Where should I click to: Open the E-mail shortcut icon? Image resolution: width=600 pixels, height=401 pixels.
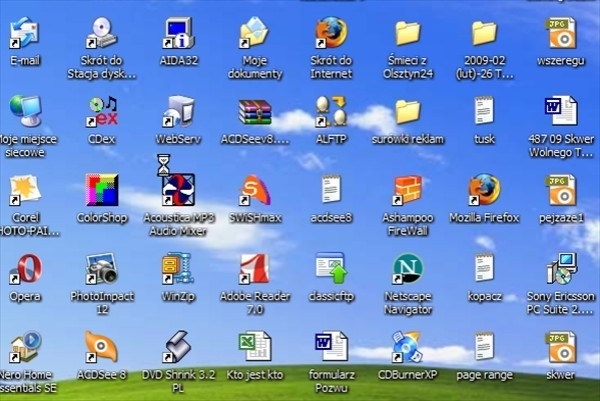click(x=24, y=33)
